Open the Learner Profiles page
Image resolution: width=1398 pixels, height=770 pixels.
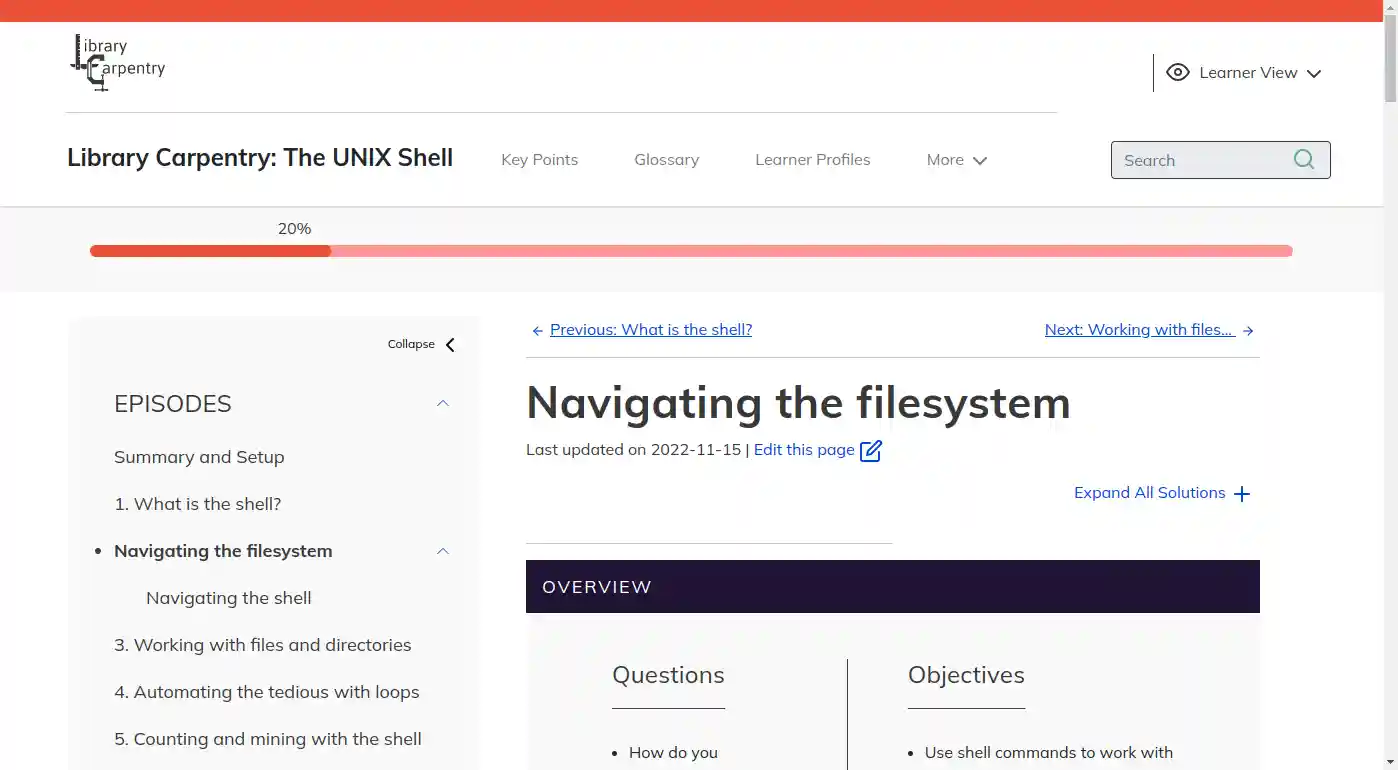click(812, 159)
